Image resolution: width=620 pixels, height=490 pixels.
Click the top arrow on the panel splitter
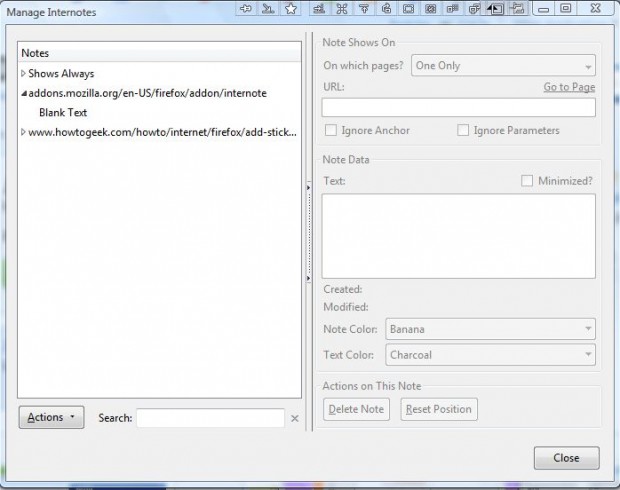pos(308,188)
